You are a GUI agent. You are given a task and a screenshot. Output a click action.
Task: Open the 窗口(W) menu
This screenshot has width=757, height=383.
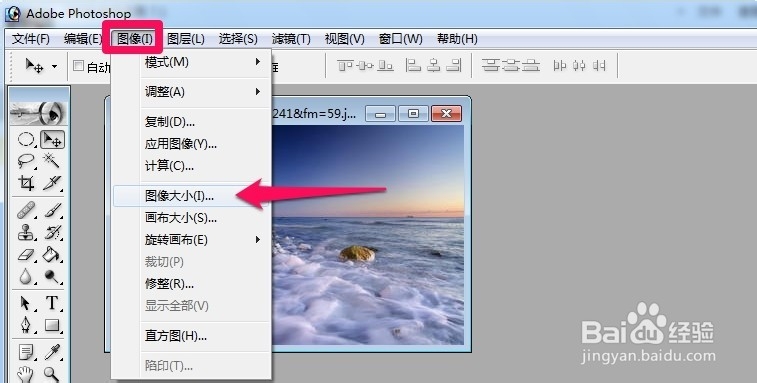(x=401, y=39)
